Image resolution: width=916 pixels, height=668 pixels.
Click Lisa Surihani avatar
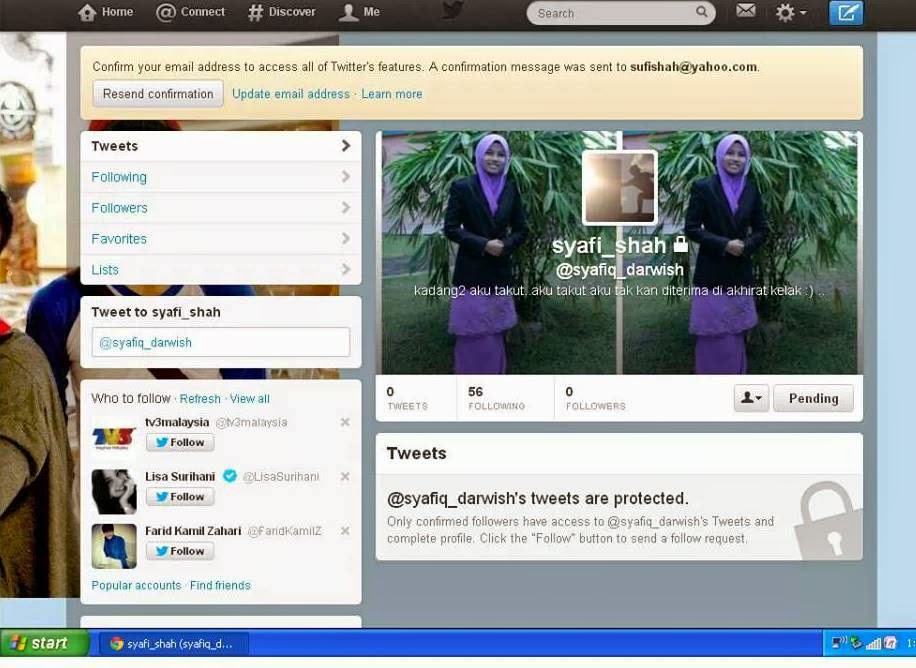pos(114,492)
